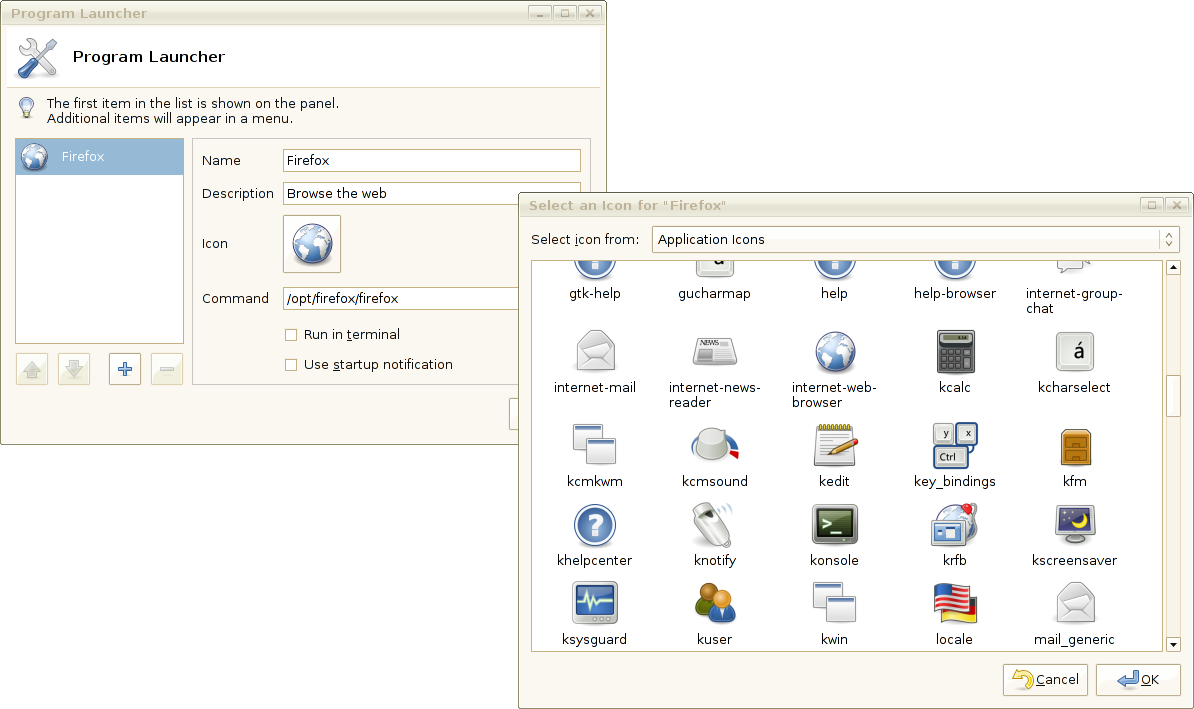Click scroll down arrow in icon list
1194x709 pixels.
(1173, 644)
